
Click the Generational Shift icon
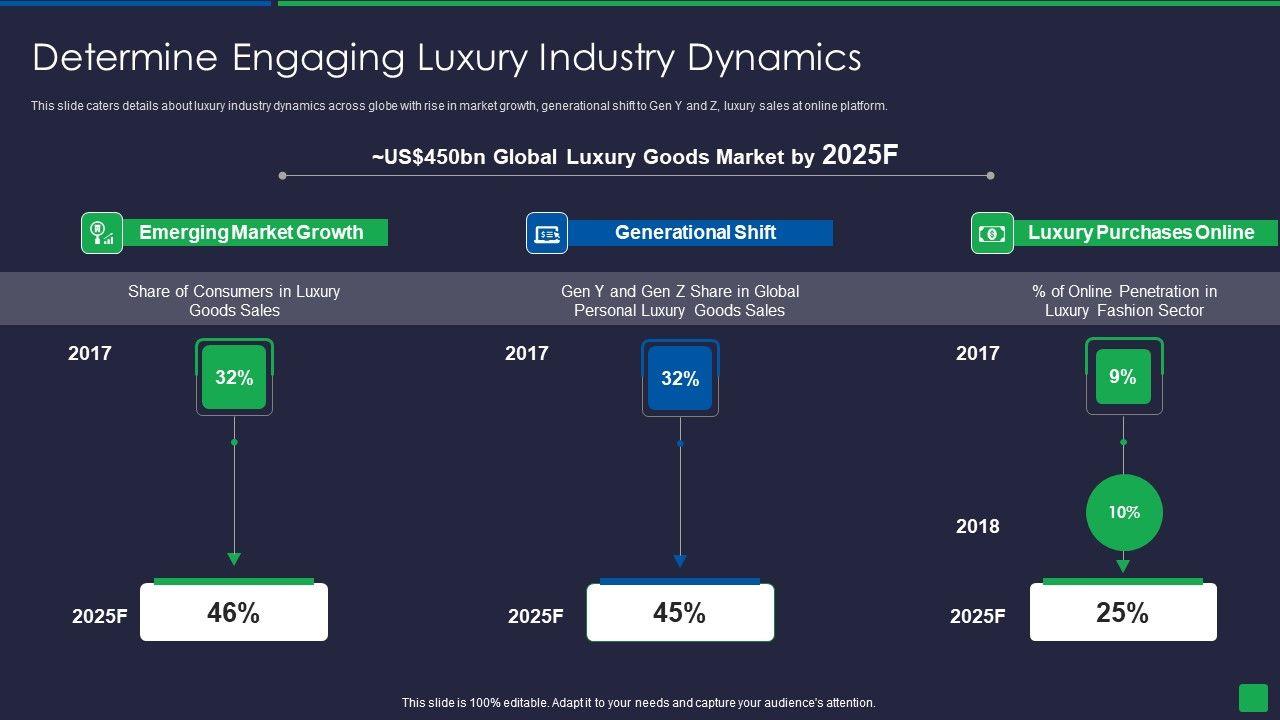point(547,233)
